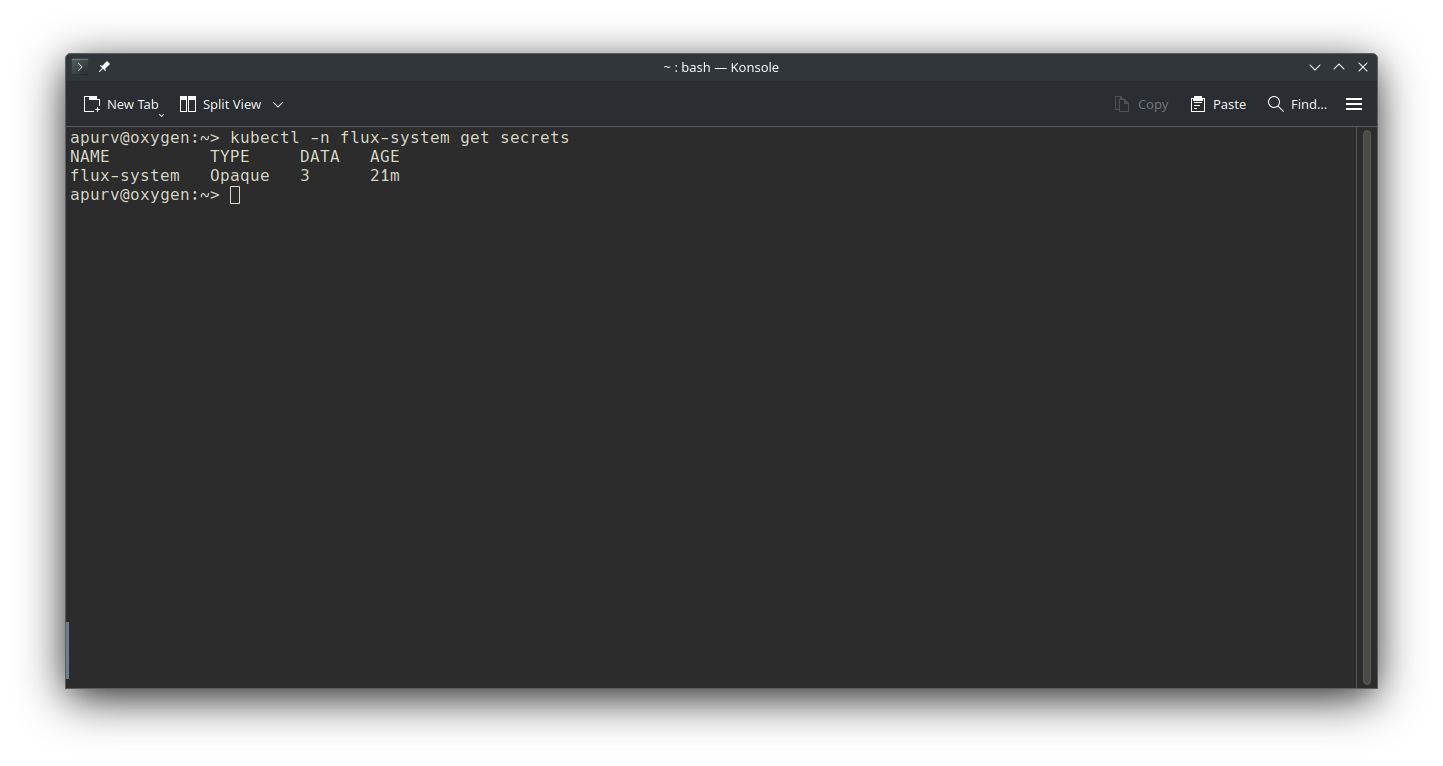Maximize the Konsole window
The image size is (1443, 766).
click(1339, 67)
